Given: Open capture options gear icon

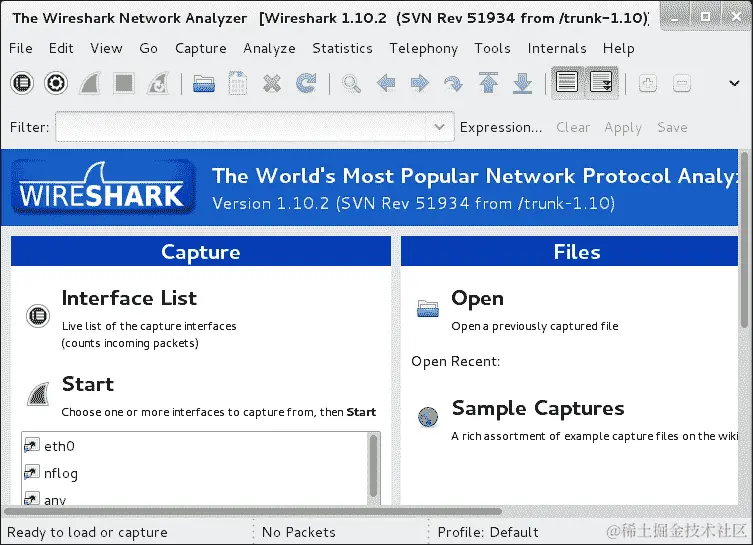Looking at the screenshot, I should pos(56,83).
